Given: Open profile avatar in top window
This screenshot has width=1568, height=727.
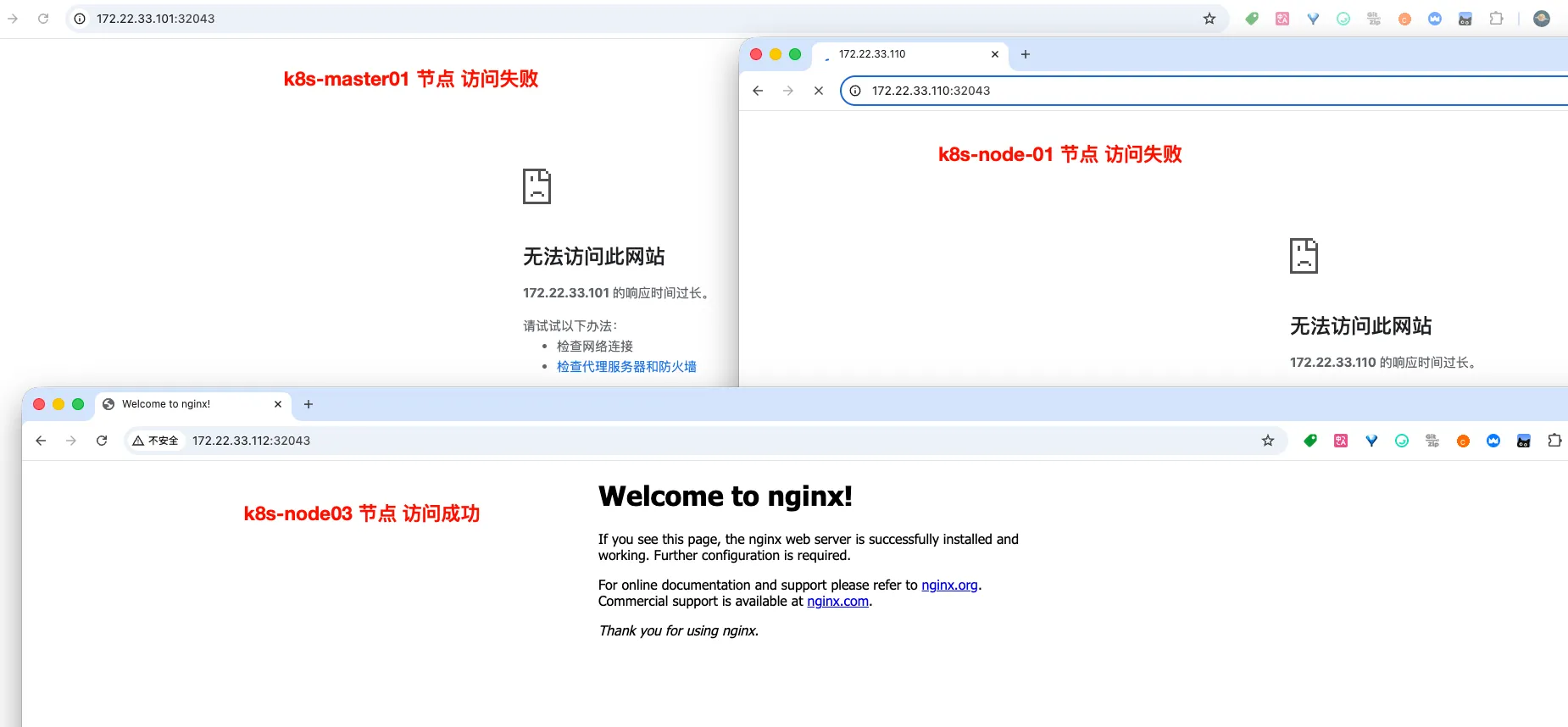Looking at the screenshot, I should point(1542,19).
